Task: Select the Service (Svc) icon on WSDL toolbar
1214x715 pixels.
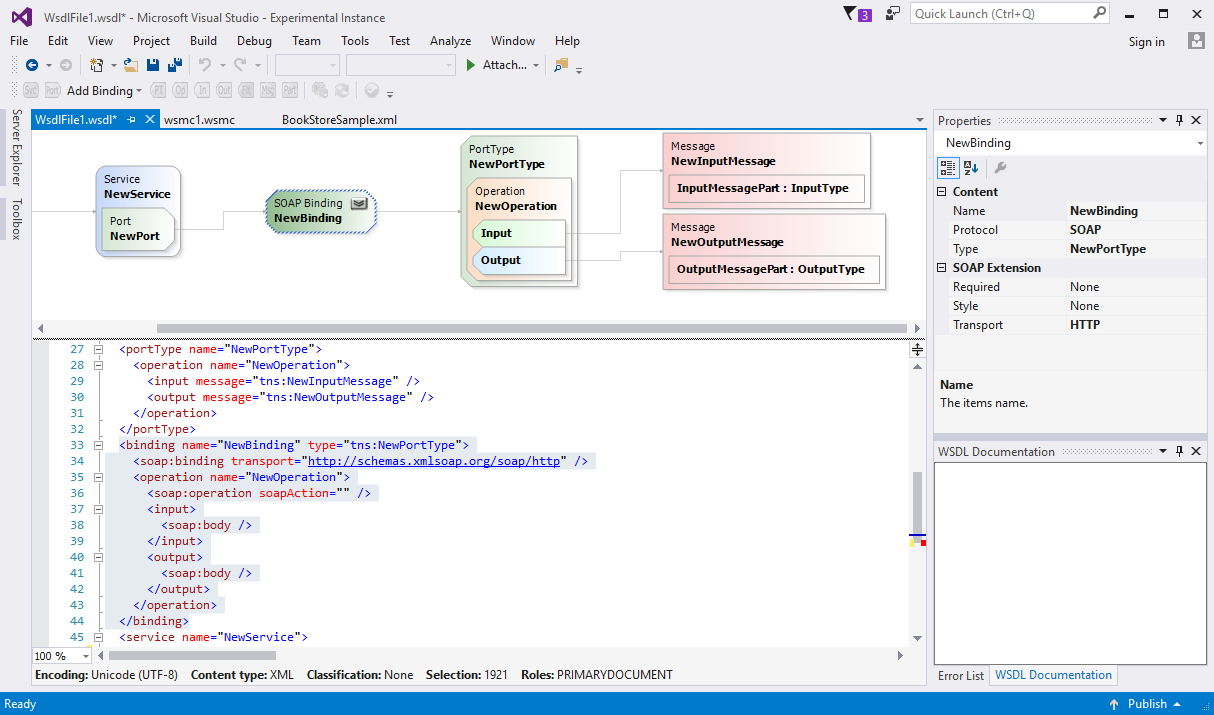Action: point(31,90)
